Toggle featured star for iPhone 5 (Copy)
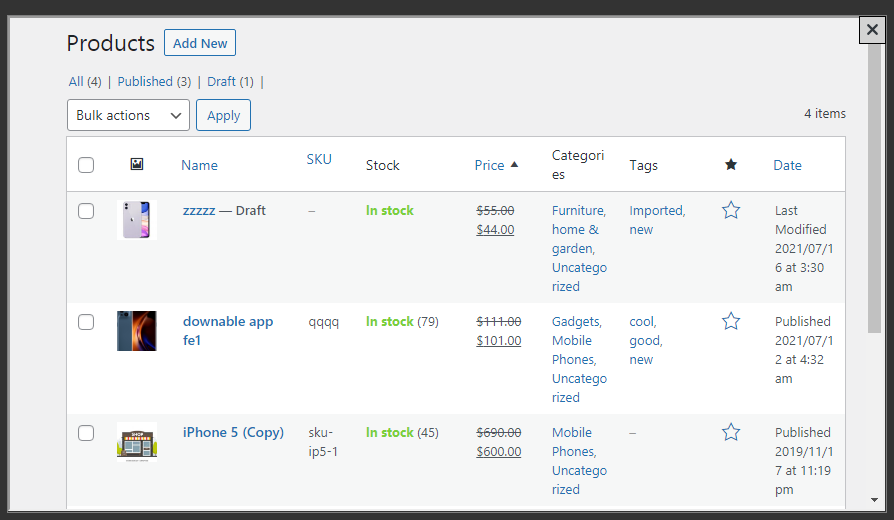The width and height of the screenshot is (894, 520). coord(731,432)
